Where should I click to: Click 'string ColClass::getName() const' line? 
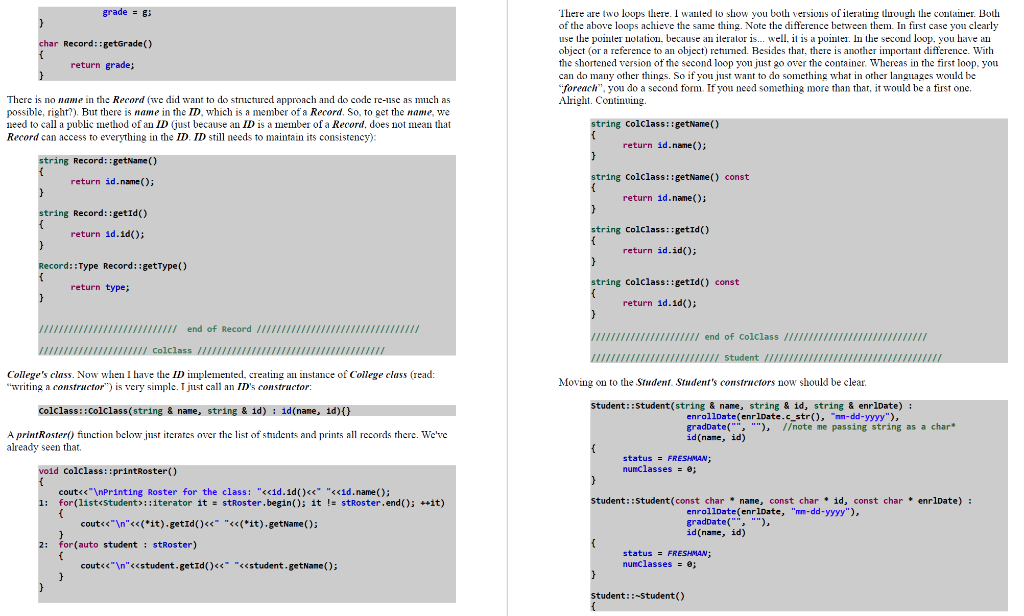[x=670, y=177]
